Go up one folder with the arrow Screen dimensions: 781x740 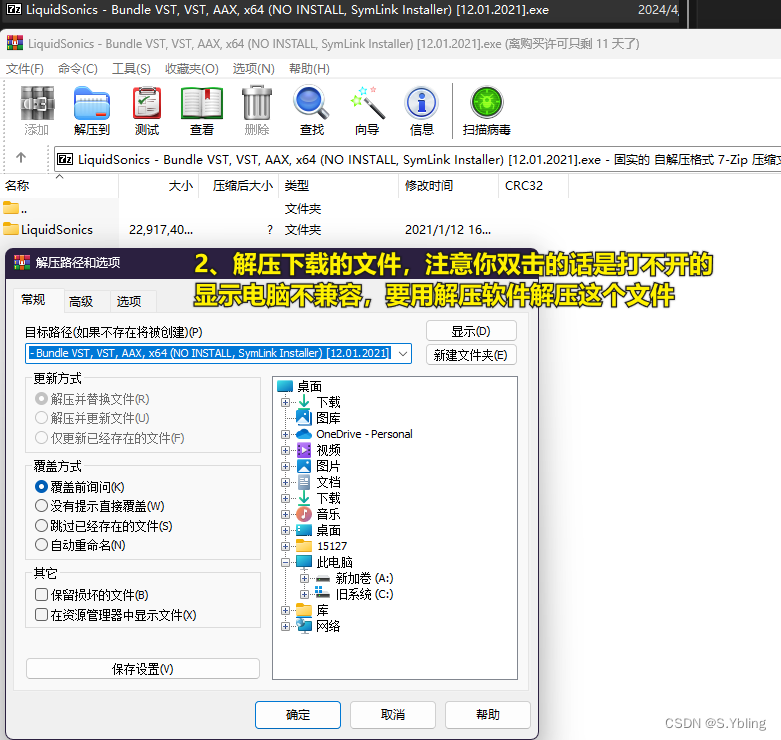[21, 158]
